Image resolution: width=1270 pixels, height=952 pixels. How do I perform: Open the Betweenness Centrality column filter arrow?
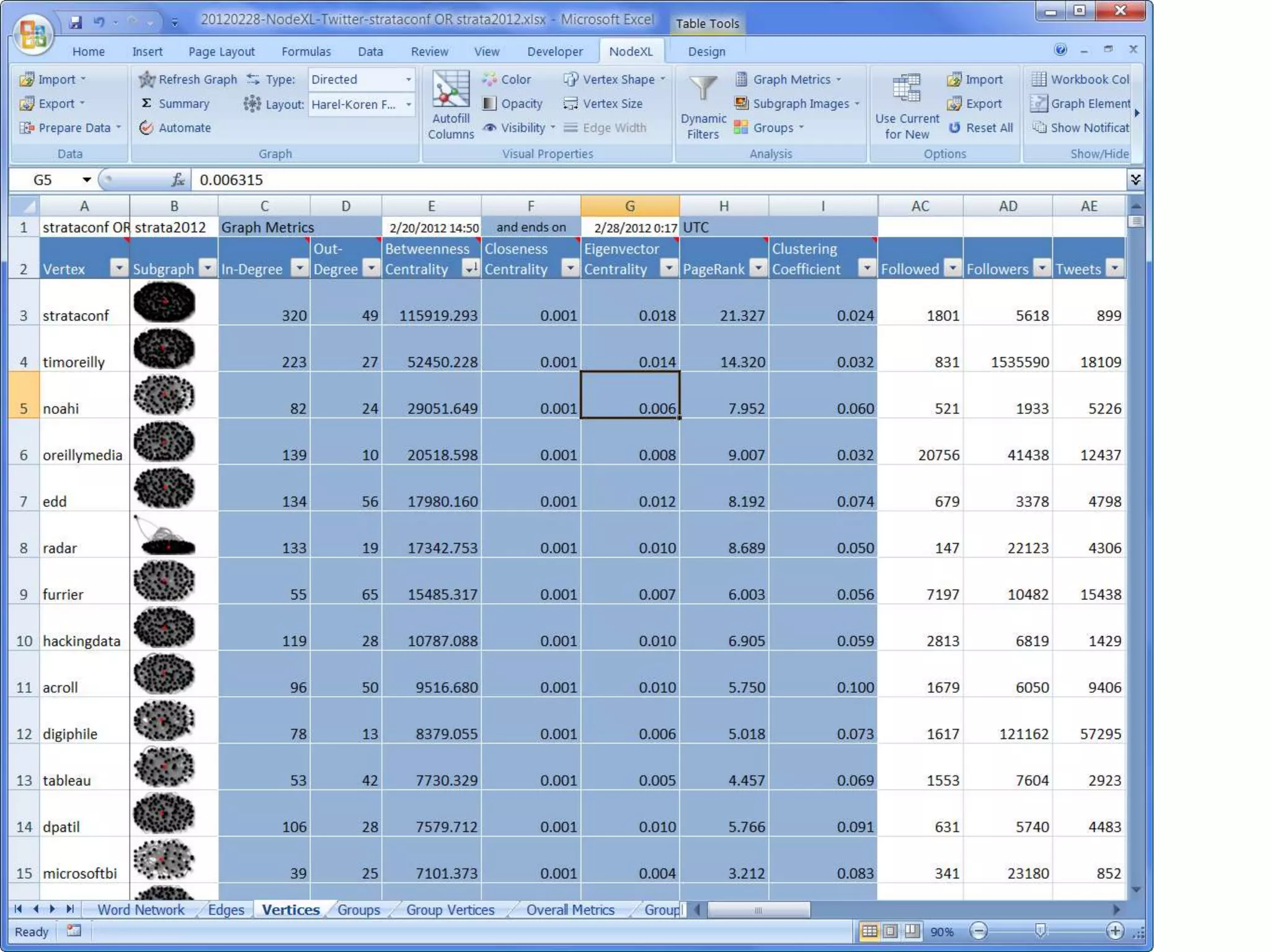(x=471, y=268)
